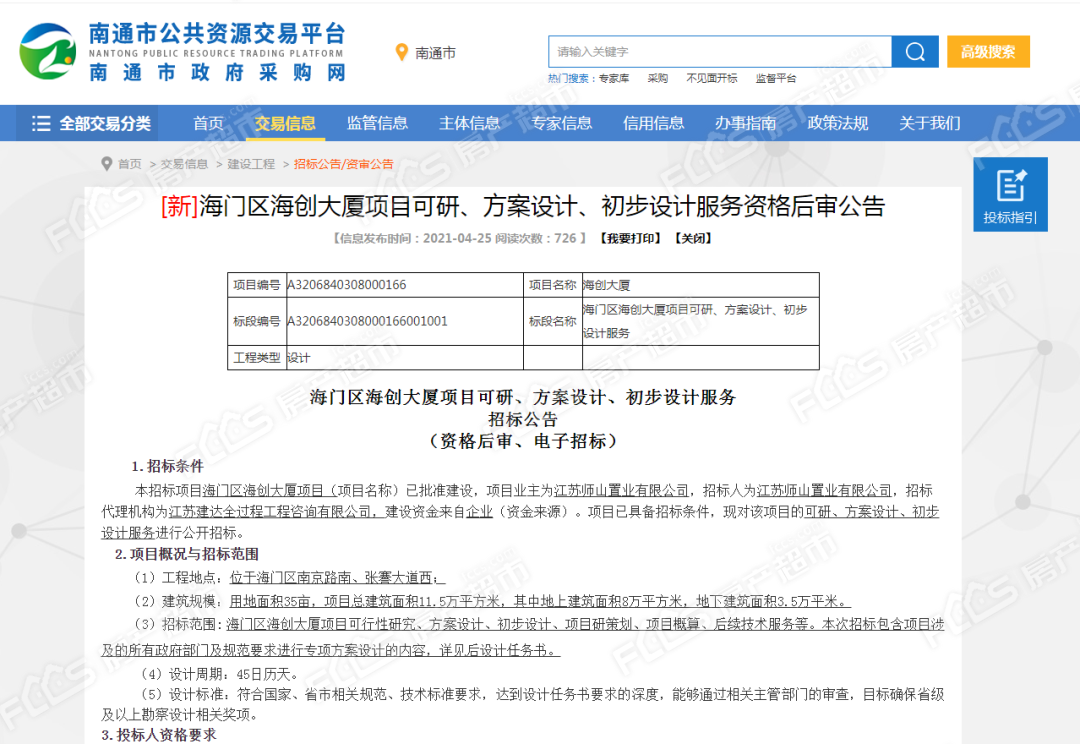Click the breadcrumb location marker icon
Image resolution: width=1080 pixels, height=744 pixels.
pyautogui.click(x=106, y=164)
